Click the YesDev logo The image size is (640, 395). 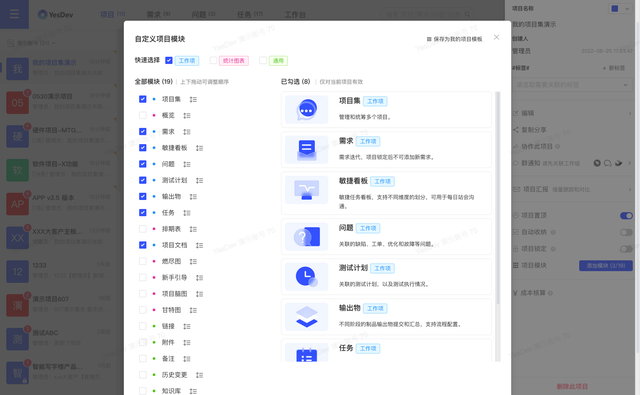coord(56,15)
